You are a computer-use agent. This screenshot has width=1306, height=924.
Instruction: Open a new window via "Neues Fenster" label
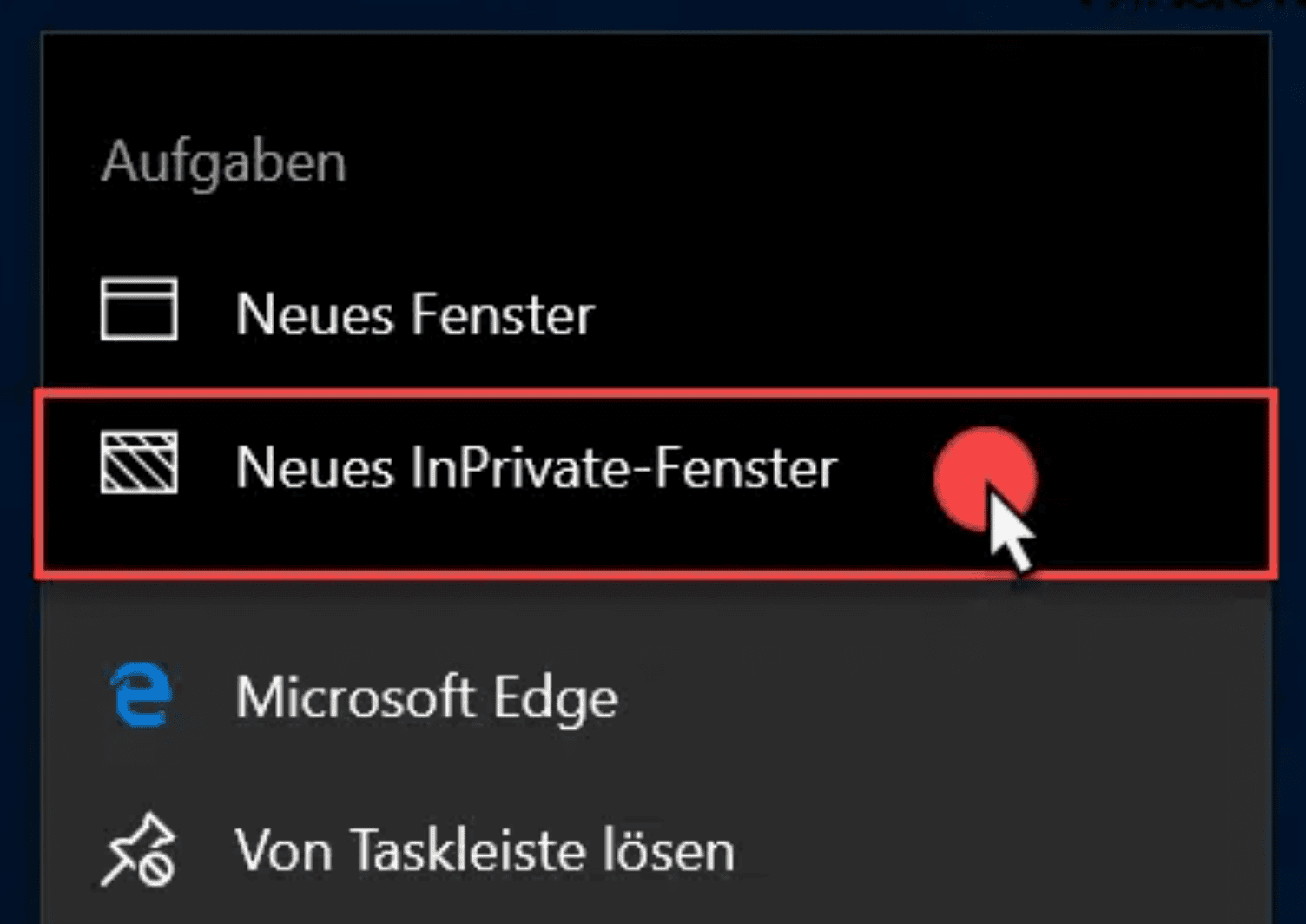point(415,313)
